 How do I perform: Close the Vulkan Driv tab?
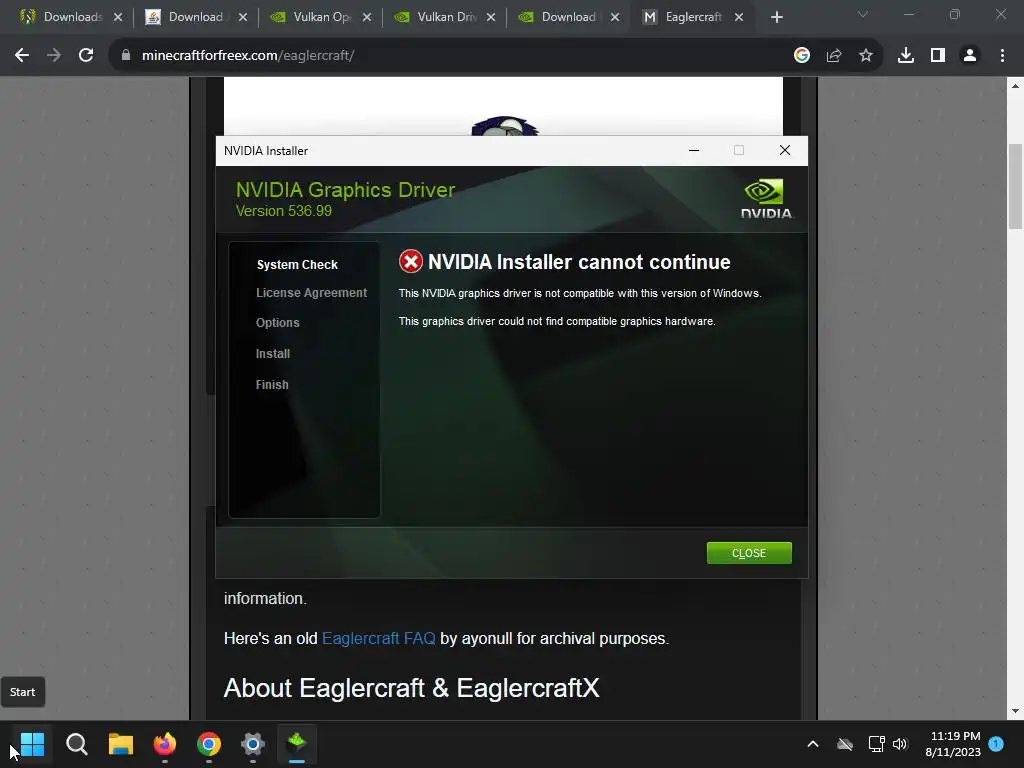tap(491, 17)
